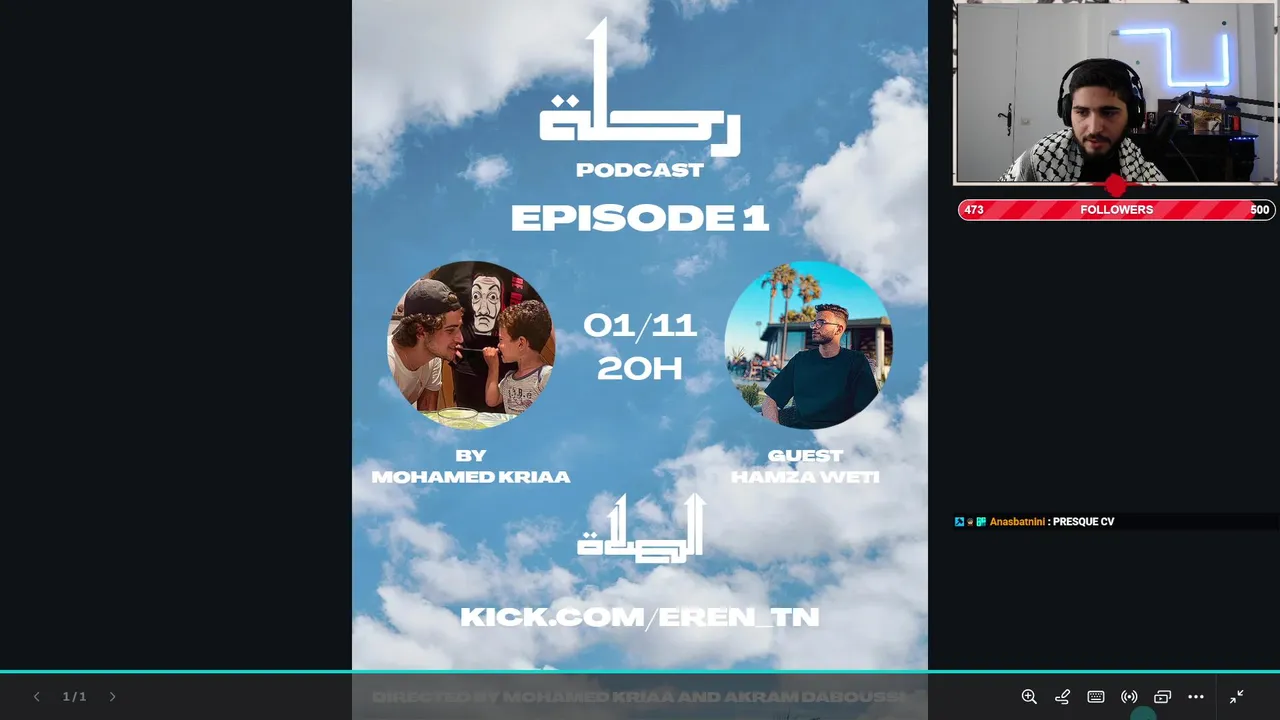This screenshot has width=1280, height=720.
Task: Click the teal presentation progress bar
Action: 640,671
